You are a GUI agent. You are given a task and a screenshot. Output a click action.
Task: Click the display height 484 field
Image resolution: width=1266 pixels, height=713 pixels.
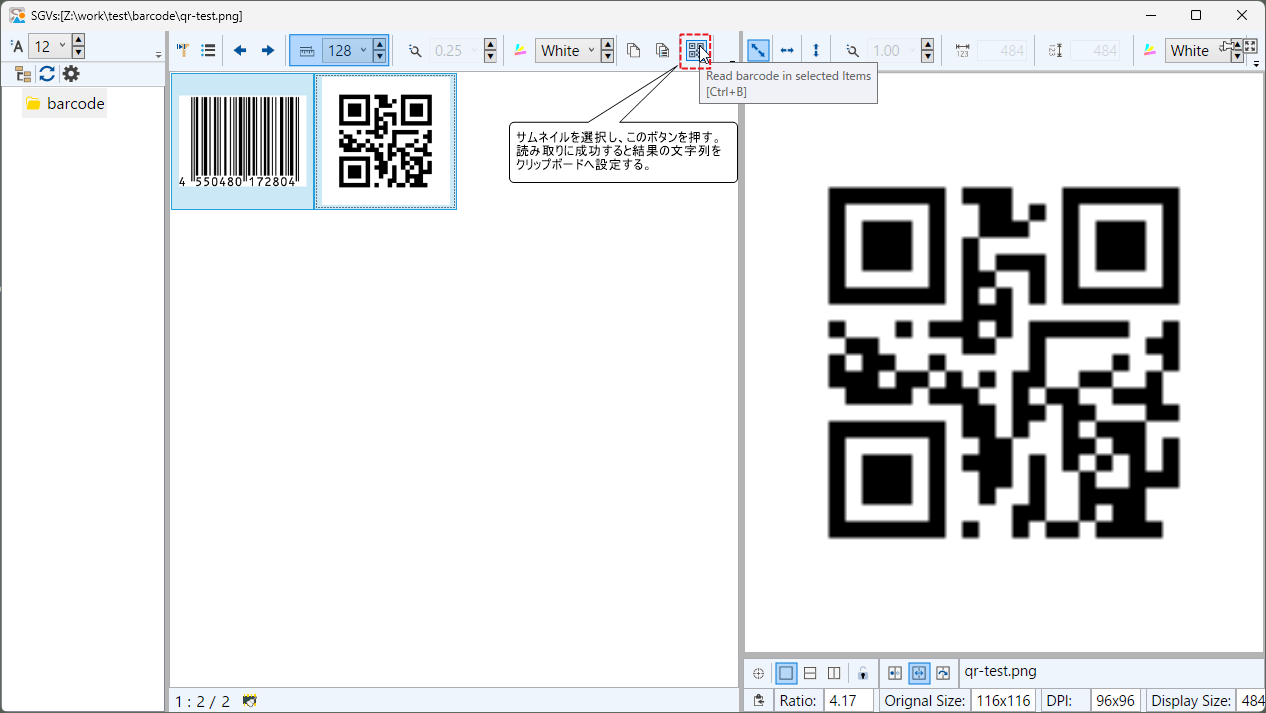[x=1095, y=50]
